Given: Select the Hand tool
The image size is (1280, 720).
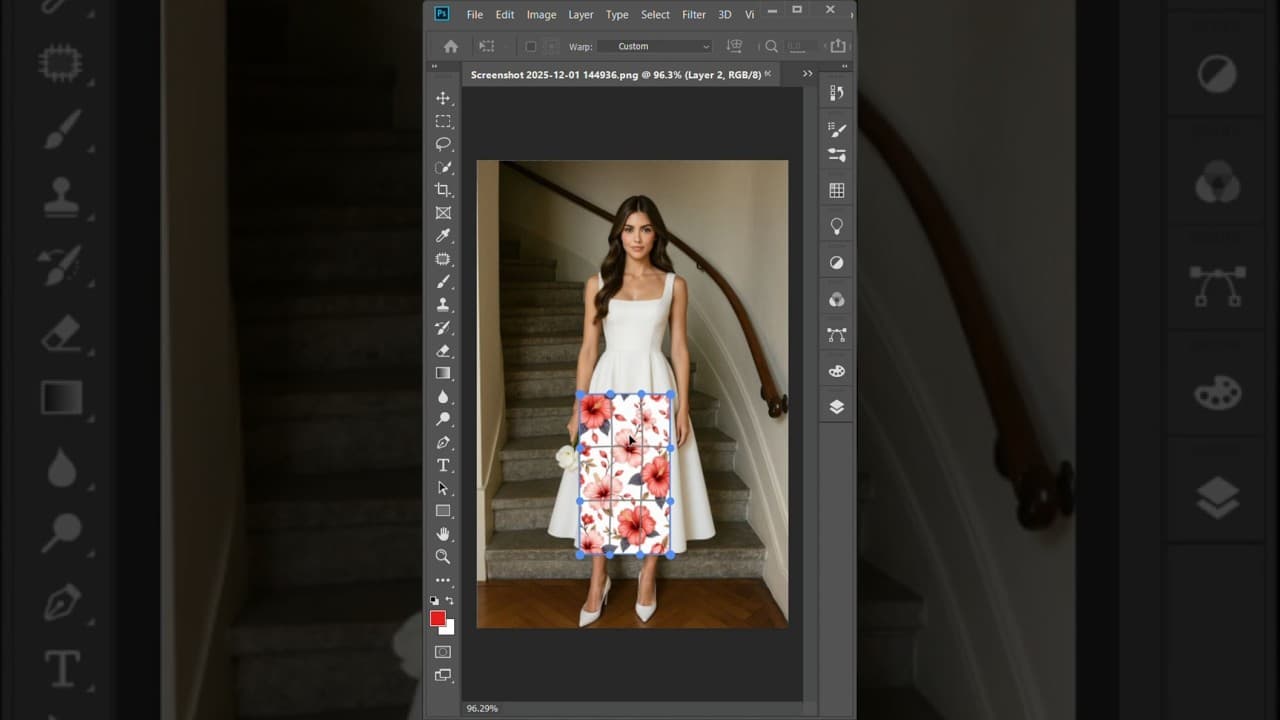Looking at the screenshot, I should tap(443, 534).
